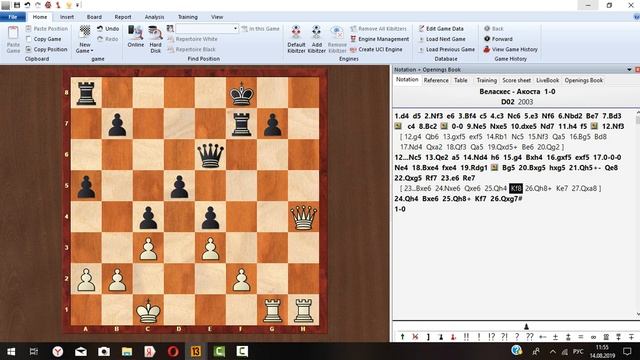The image size is (640, 360).
Task: Expand the hidden system tray icons chevron
Action: [x=552, y=351]
